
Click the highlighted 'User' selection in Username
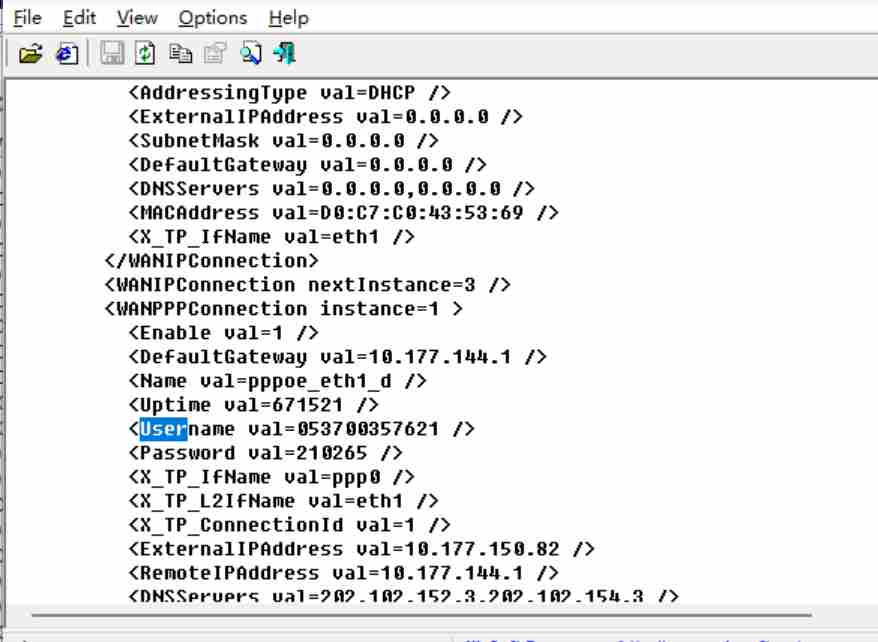tap(163, 429)
